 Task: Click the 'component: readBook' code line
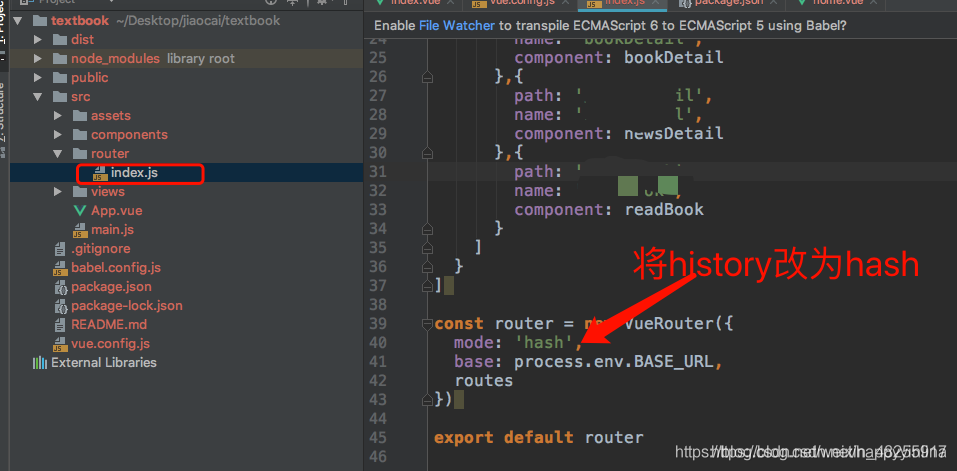coord(609,210)
